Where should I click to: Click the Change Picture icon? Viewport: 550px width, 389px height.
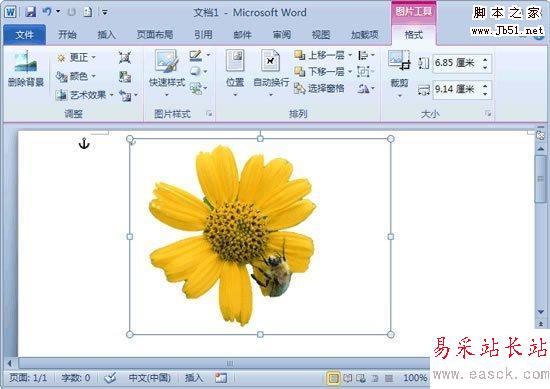(125, 76)
